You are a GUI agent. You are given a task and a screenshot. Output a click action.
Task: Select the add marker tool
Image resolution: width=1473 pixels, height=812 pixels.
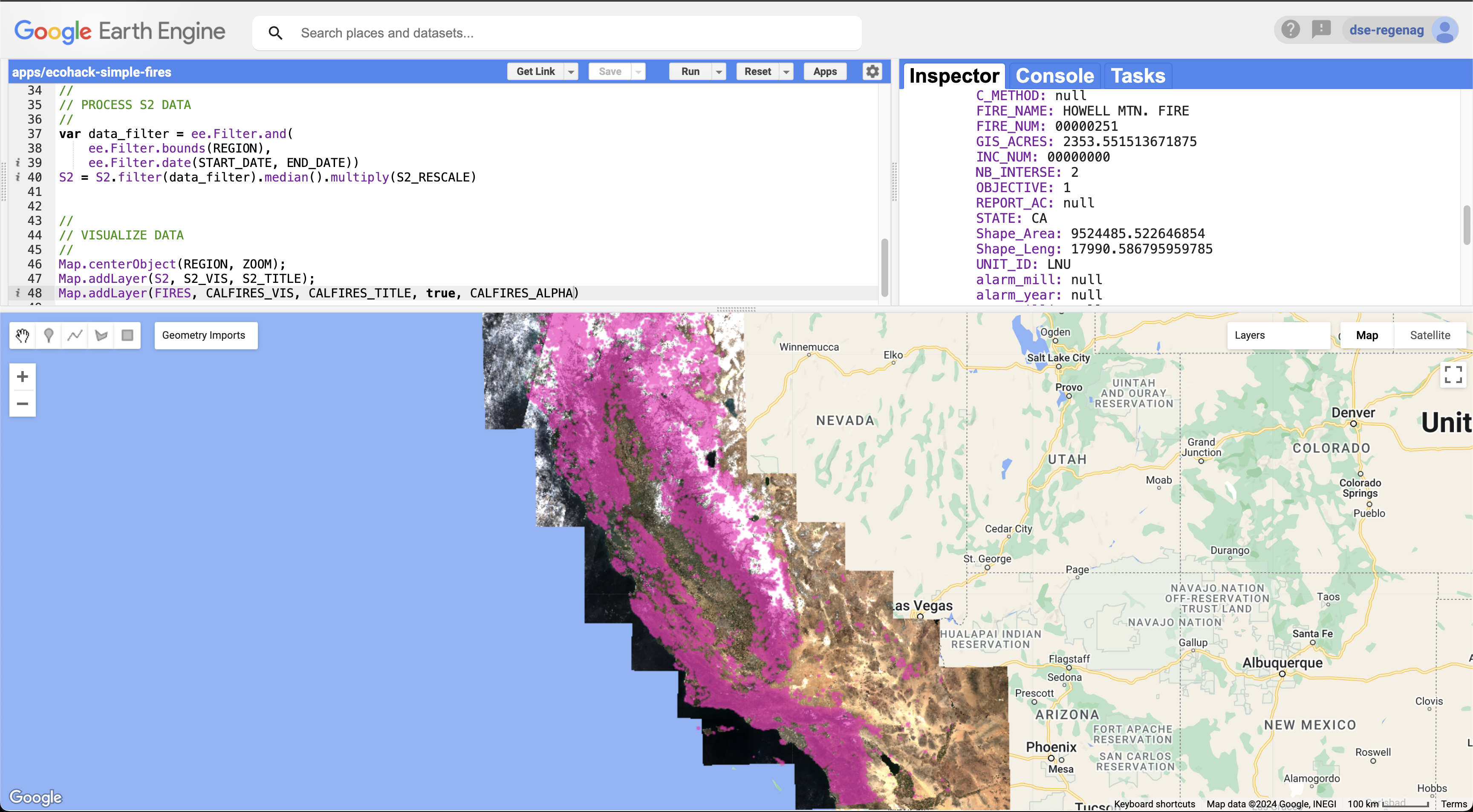[x=49, y=335]
